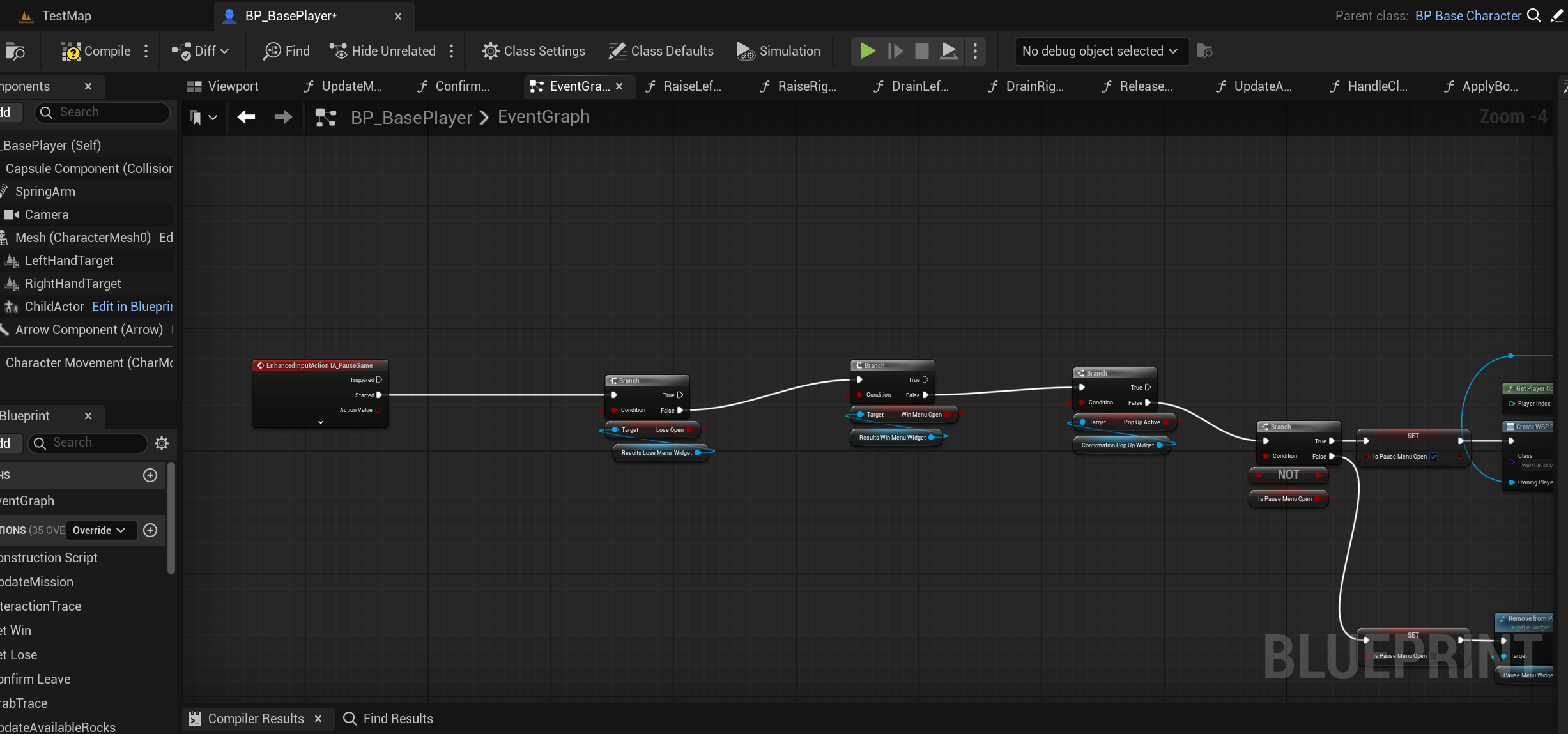The image size is (1568, 734).
Task: Expand the EnhancedInputAction IA_PauseGame node pins
Action: pyautogui.click(x=321, y=422)
